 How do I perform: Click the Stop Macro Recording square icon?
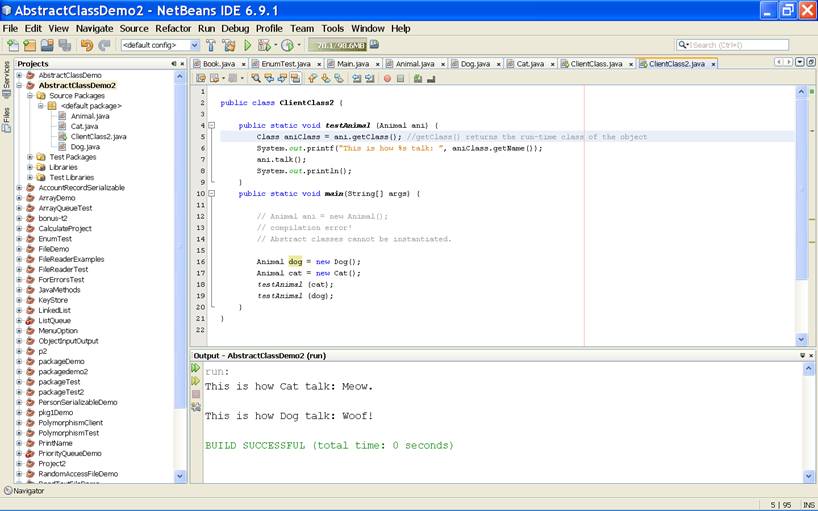(400, 78)
